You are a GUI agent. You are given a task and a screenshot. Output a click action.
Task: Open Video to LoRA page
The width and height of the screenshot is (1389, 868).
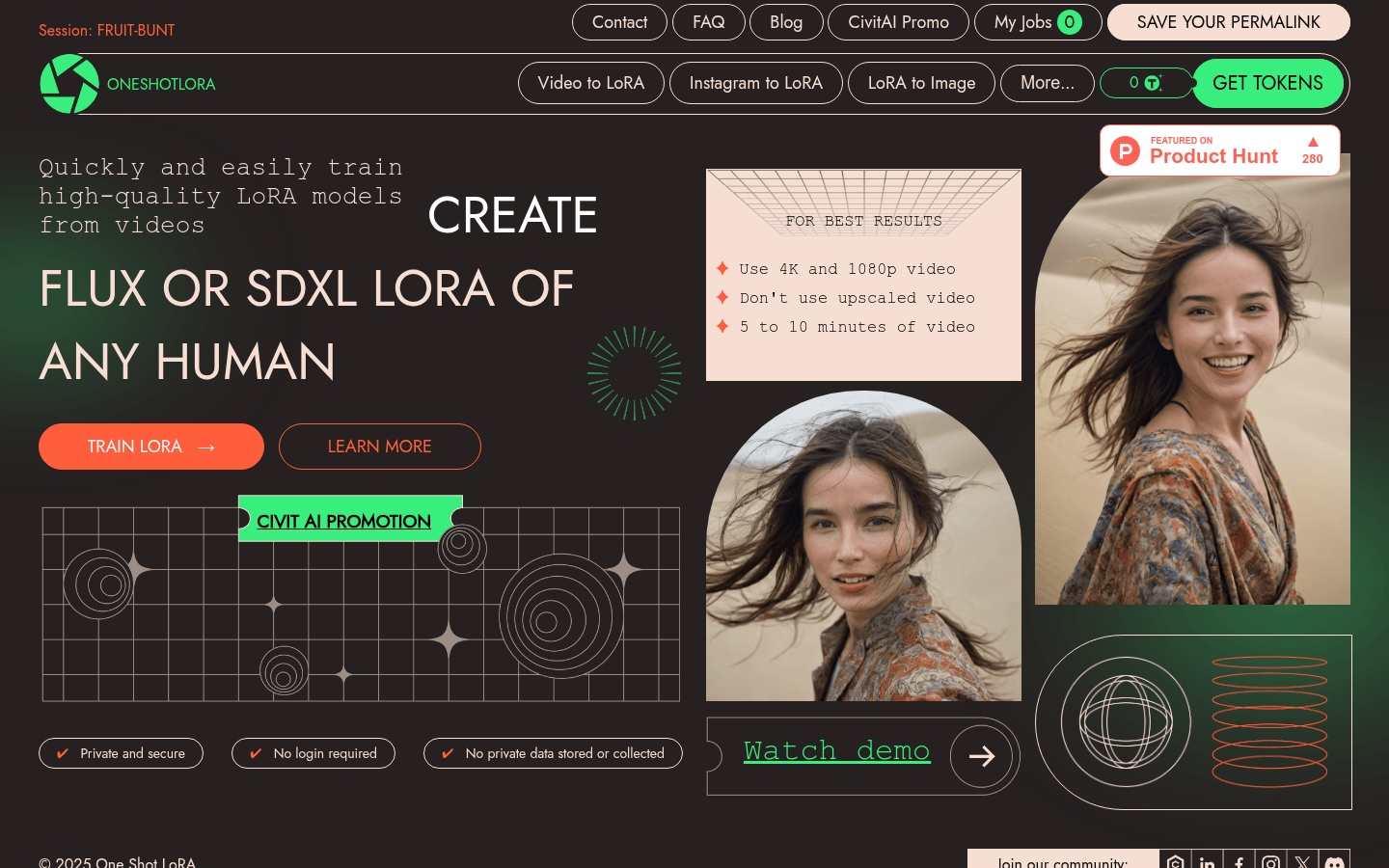[591, 83]
